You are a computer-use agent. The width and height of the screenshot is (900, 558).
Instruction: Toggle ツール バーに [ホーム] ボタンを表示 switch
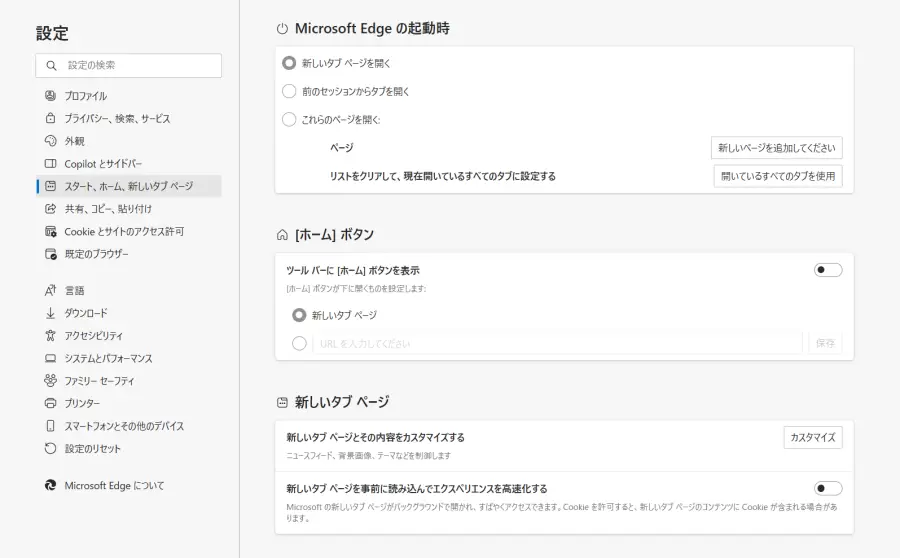828,270
